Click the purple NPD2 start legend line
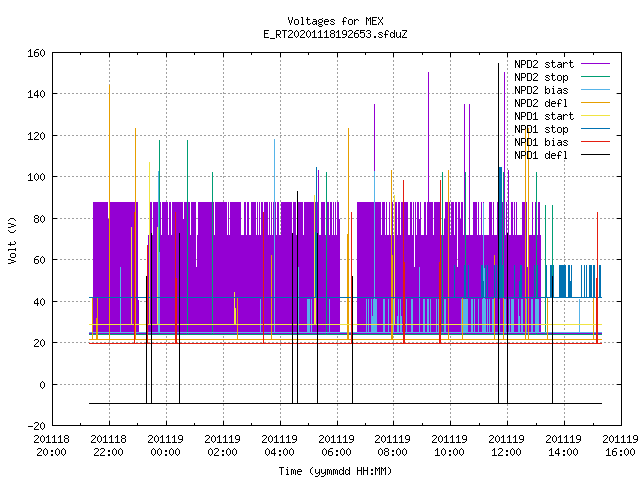This screenshot has height=480, width=640. coord(596,64)
